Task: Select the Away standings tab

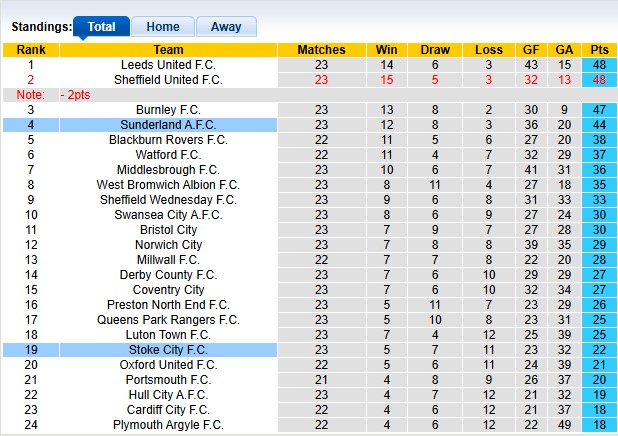Action: pos(225,27)
